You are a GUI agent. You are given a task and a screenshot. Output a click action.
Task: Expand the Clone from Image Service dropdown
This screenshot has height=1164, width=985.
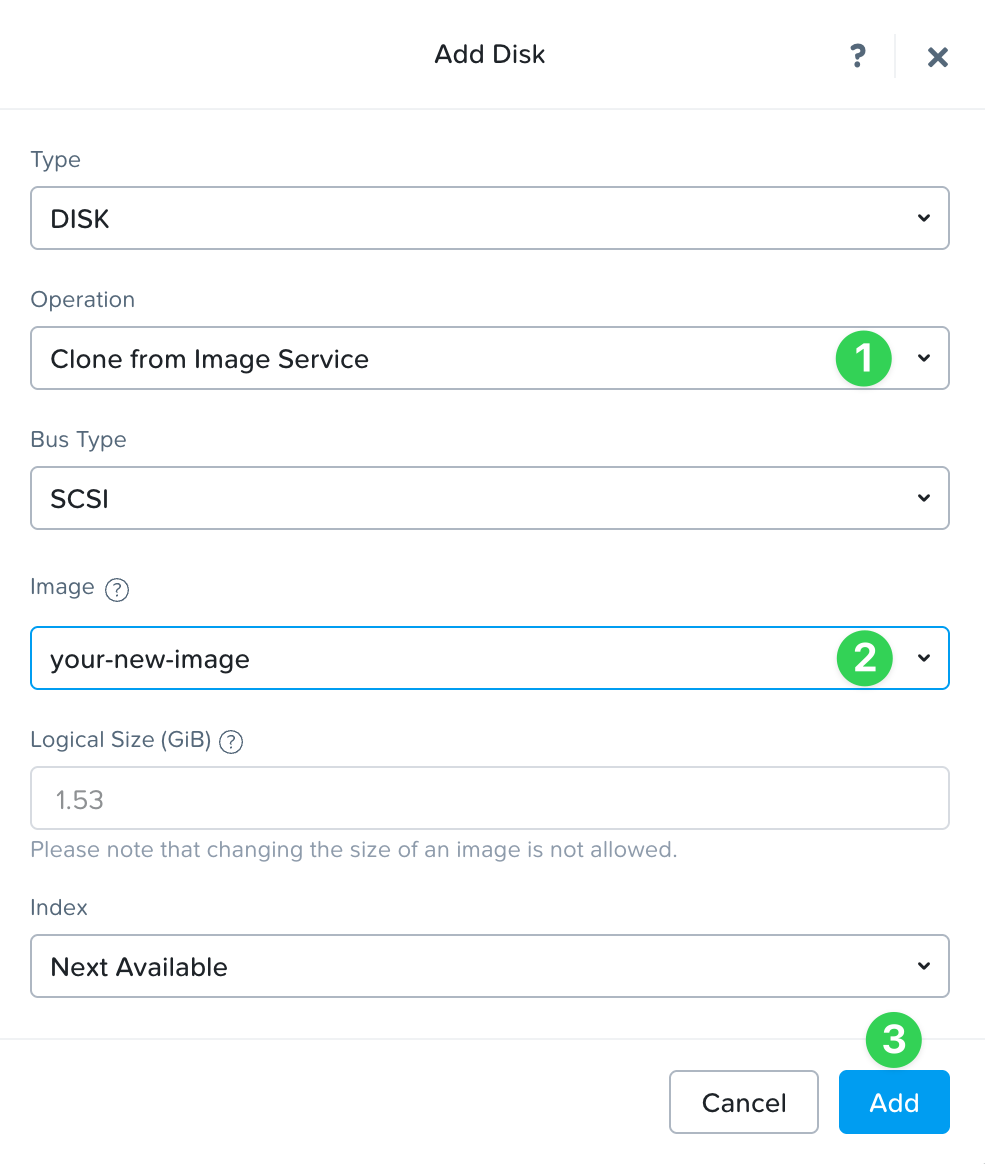click(x=489, y=358)
